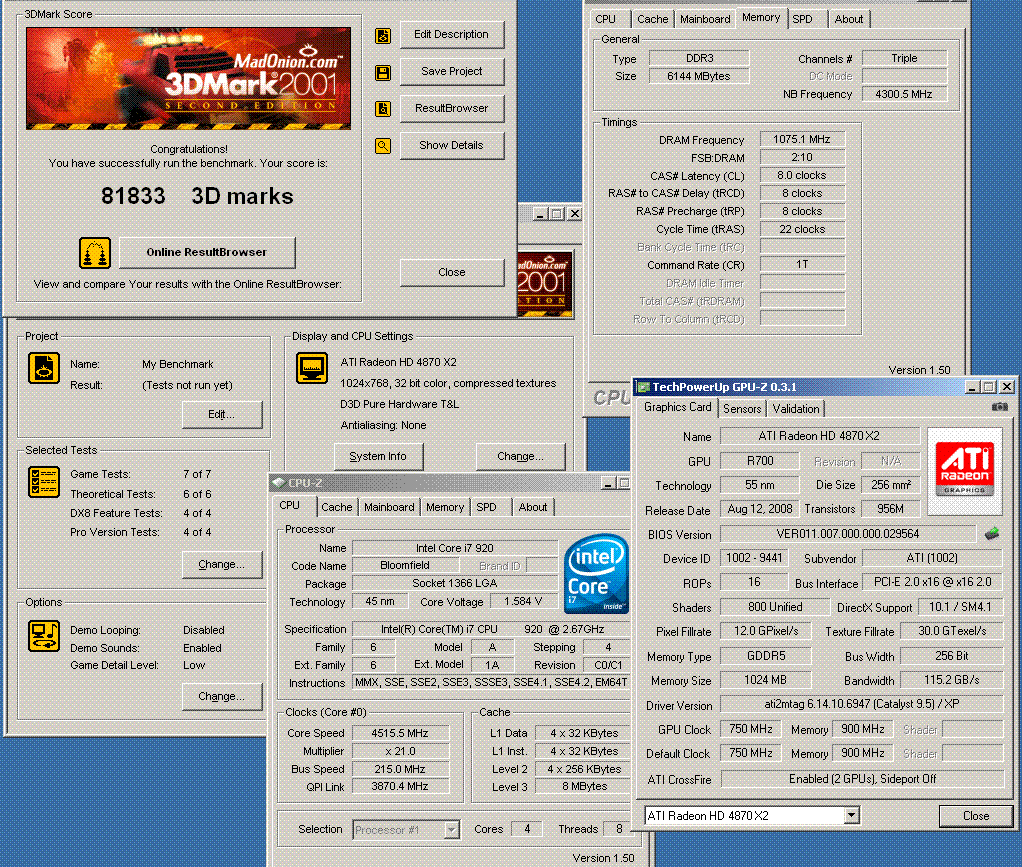This screenshot has height=867, width=1022.
Task: Click the Bus Speed value 215.0 MHz
Action: point(400,769)
